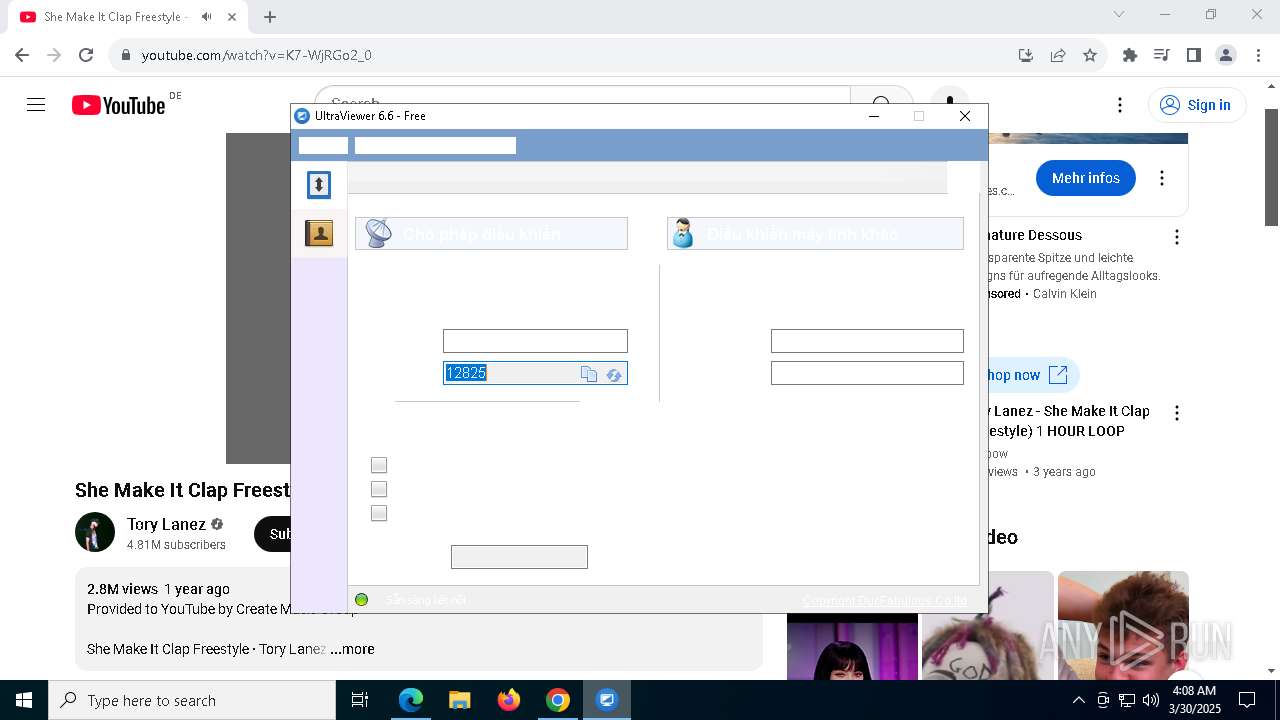
Task: Switch to the She Make It Clap tab
Action: tap(118, 17)
